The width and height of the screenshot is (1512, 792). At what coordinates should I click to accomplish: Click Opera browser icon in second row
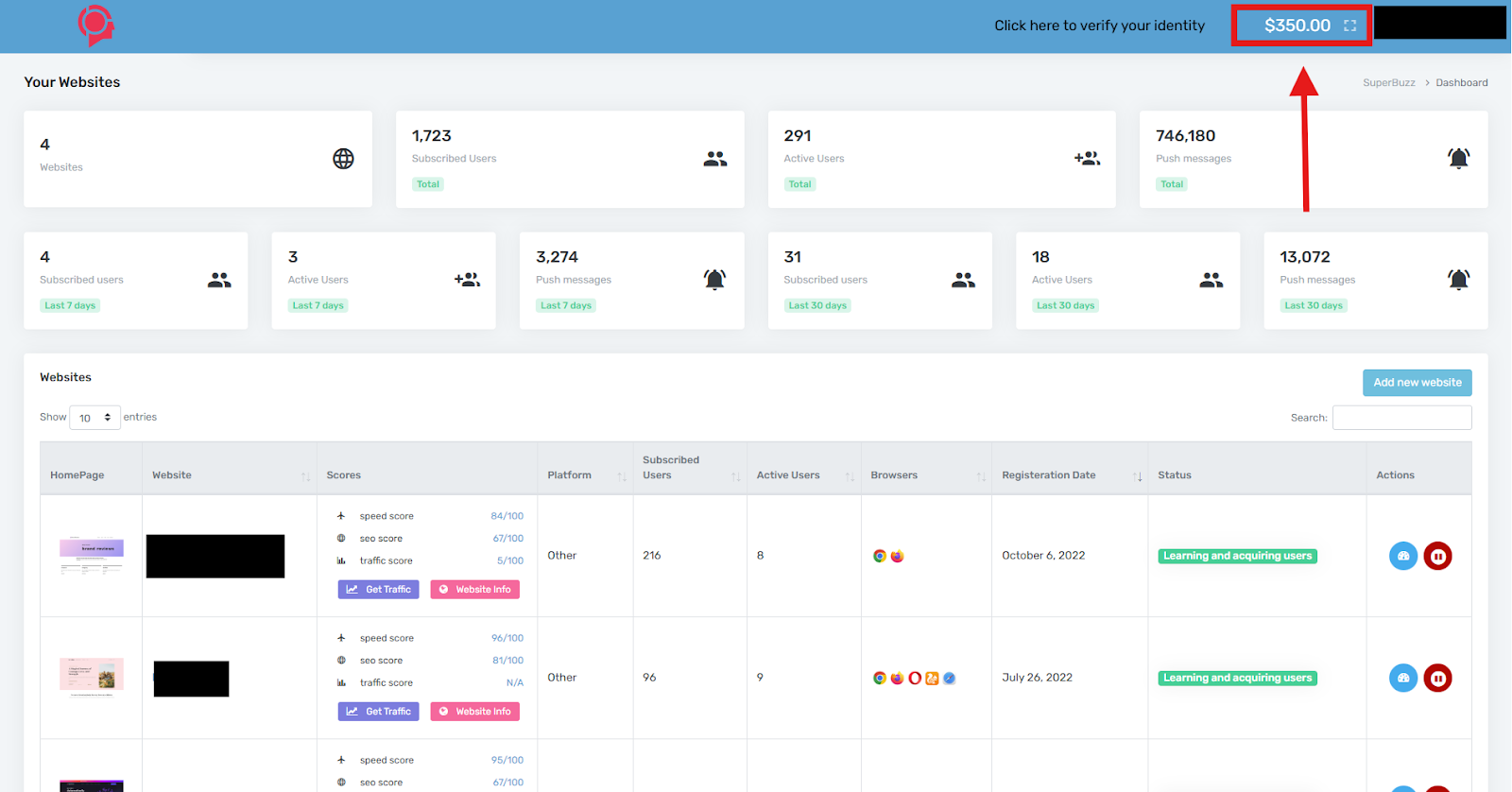tap(915, 678)
